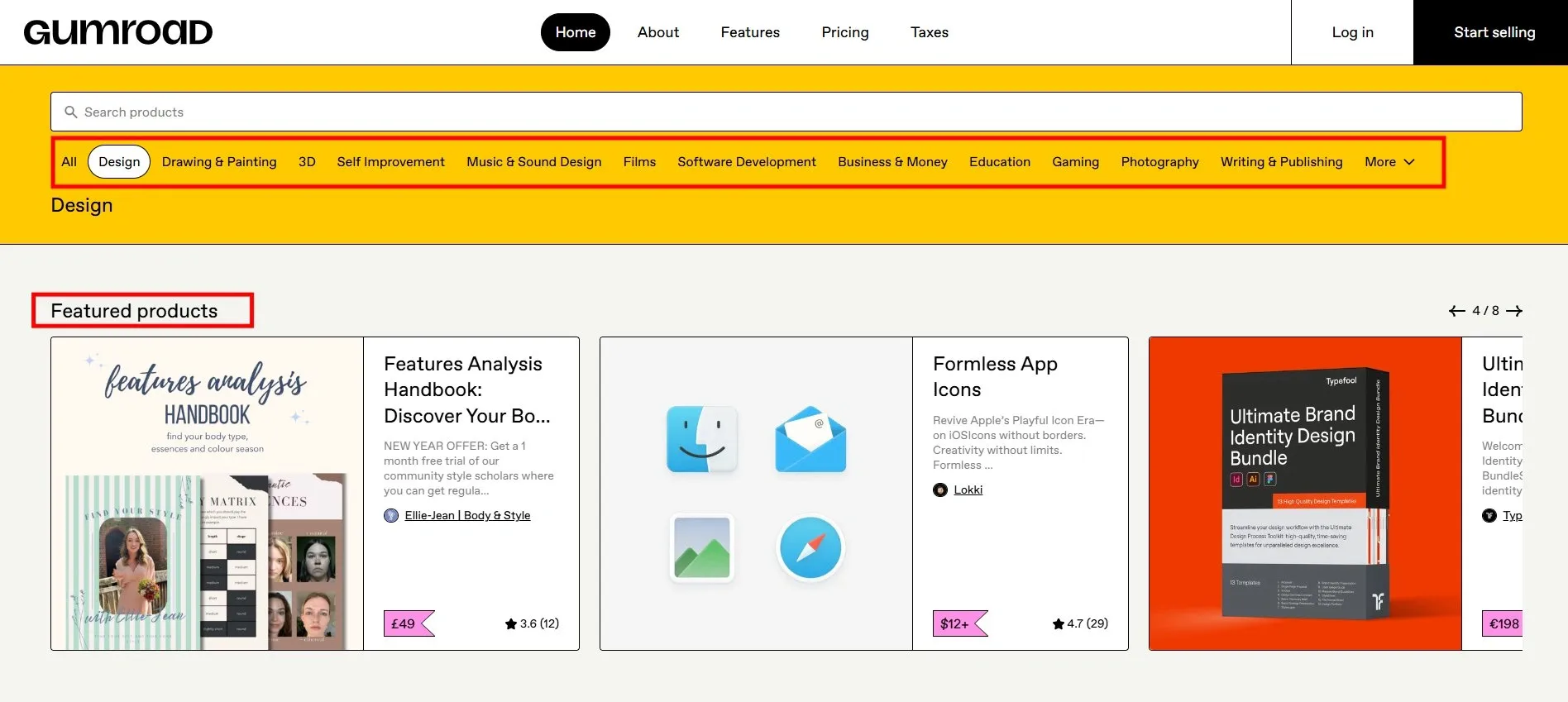Go to previous featured products slide
The height and width of the screenshot is (702, 1568).
pos(1456,311)
